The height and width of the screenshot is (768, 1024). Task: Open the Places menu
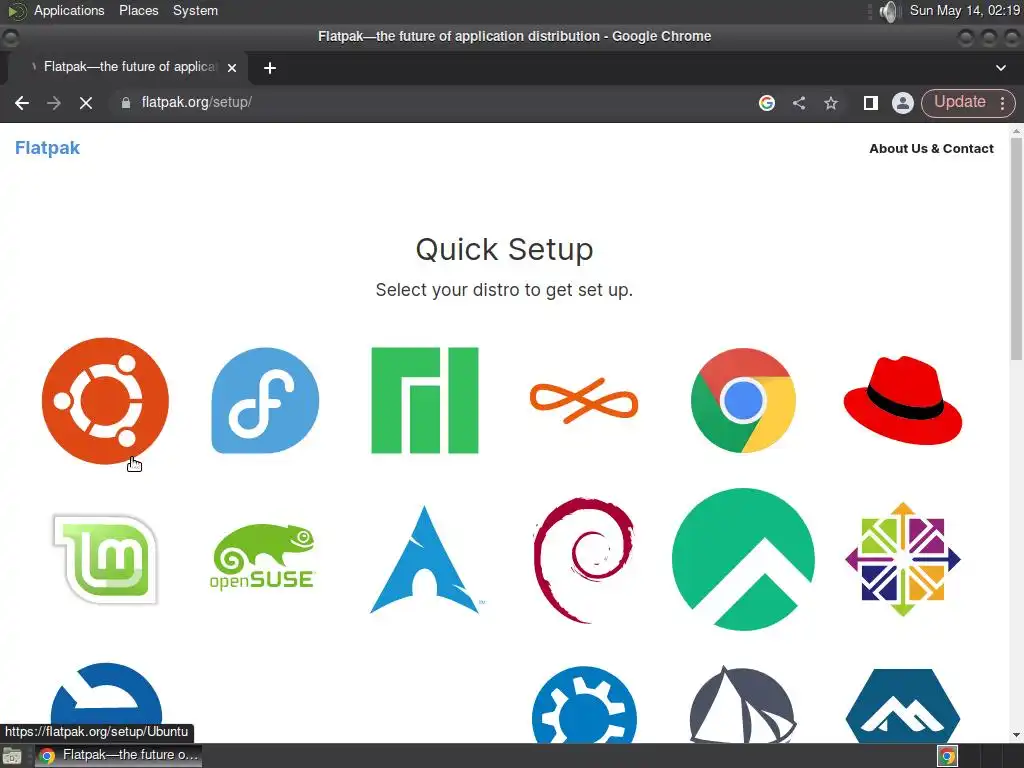(x=138, y=10)
